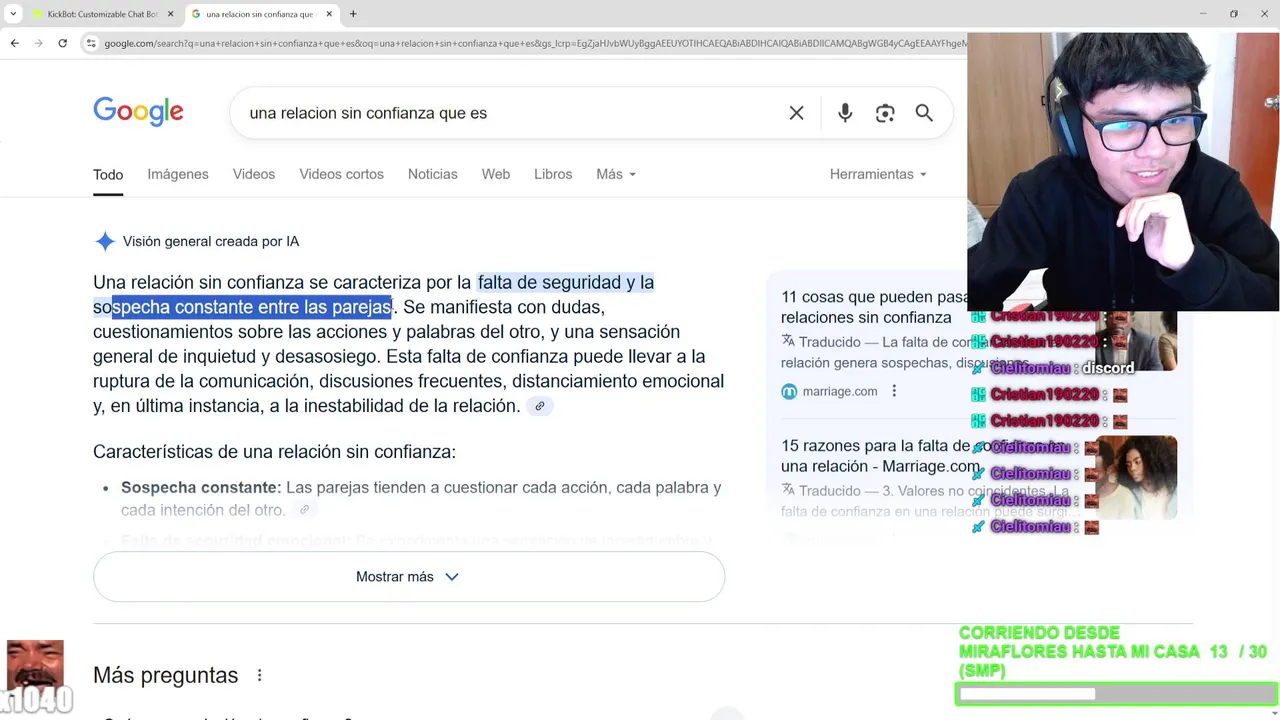Click the 'Más preguntas' heading
This screenshot has height=720, width=1280.
point(165,675)
